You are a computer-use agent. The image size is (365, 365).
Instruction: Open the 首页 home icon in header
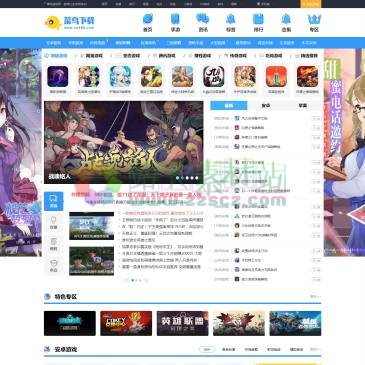(148, 22)
